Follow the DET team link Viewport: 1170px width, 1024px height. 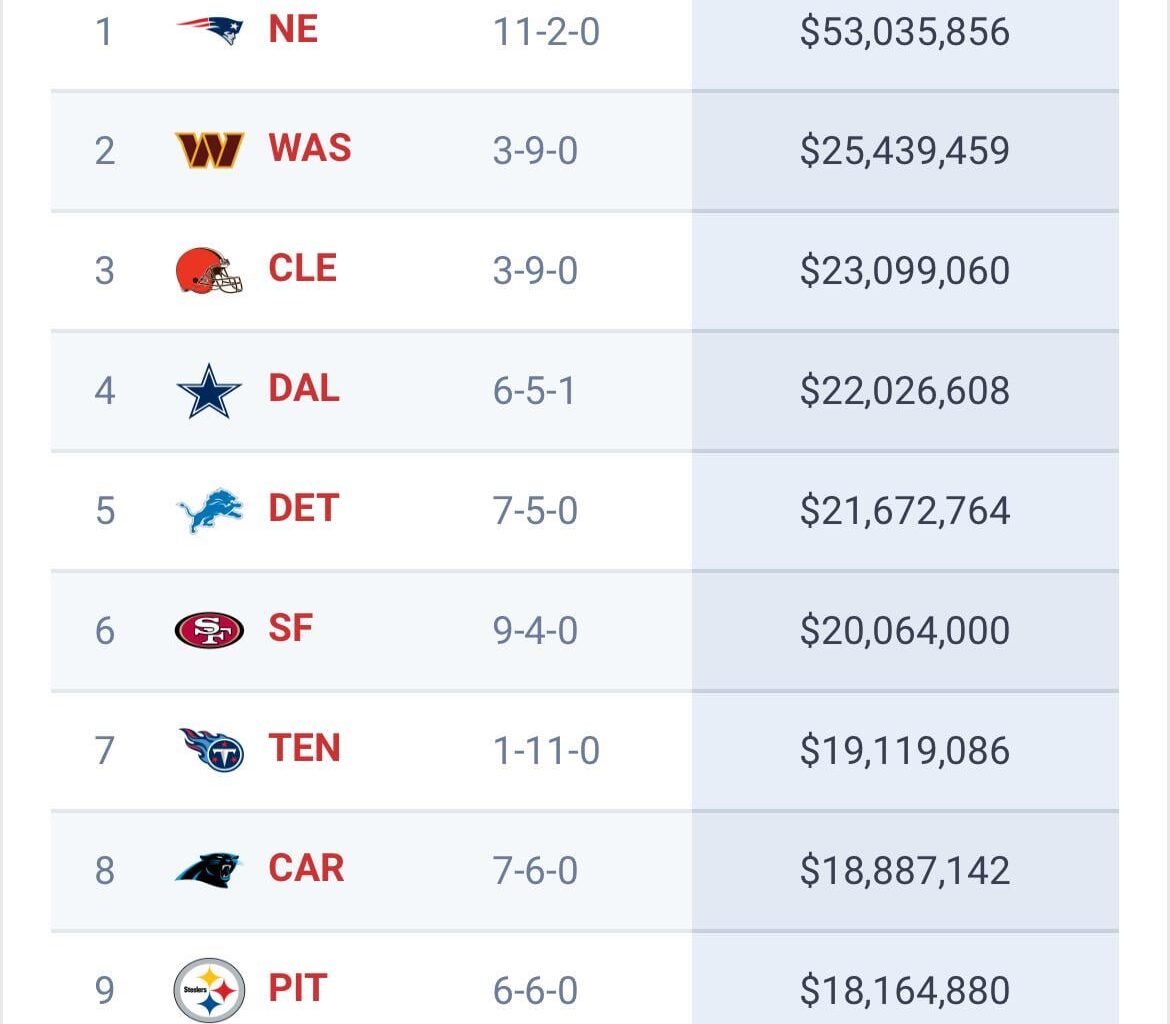coord(304,508)
